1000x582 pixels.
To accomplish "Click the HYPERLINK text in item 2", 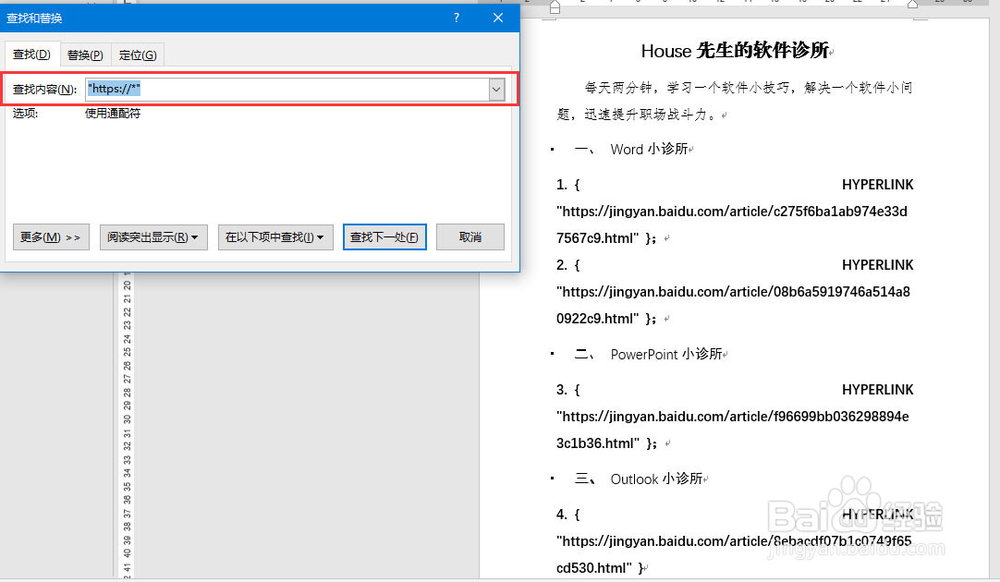I will (878, 265).
